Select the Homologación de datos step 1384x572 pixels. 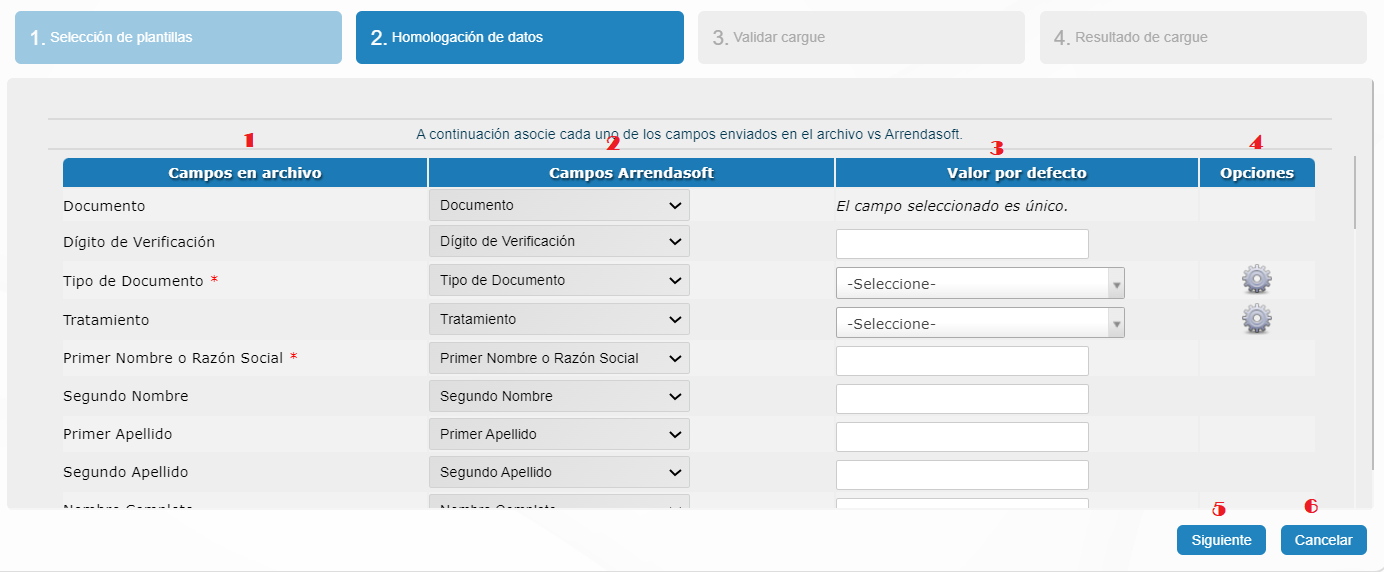[x=519, y=38]
